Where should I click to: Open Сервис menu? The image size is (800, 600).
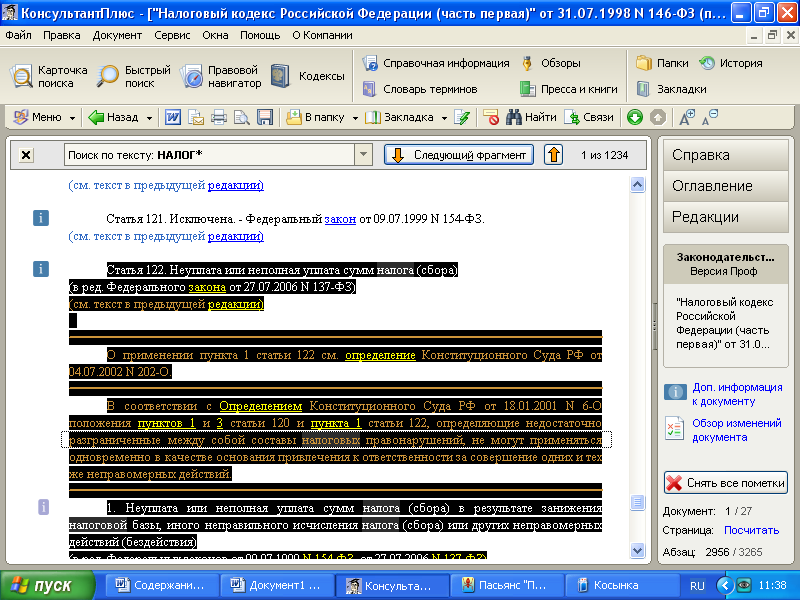tap(172, 35)
